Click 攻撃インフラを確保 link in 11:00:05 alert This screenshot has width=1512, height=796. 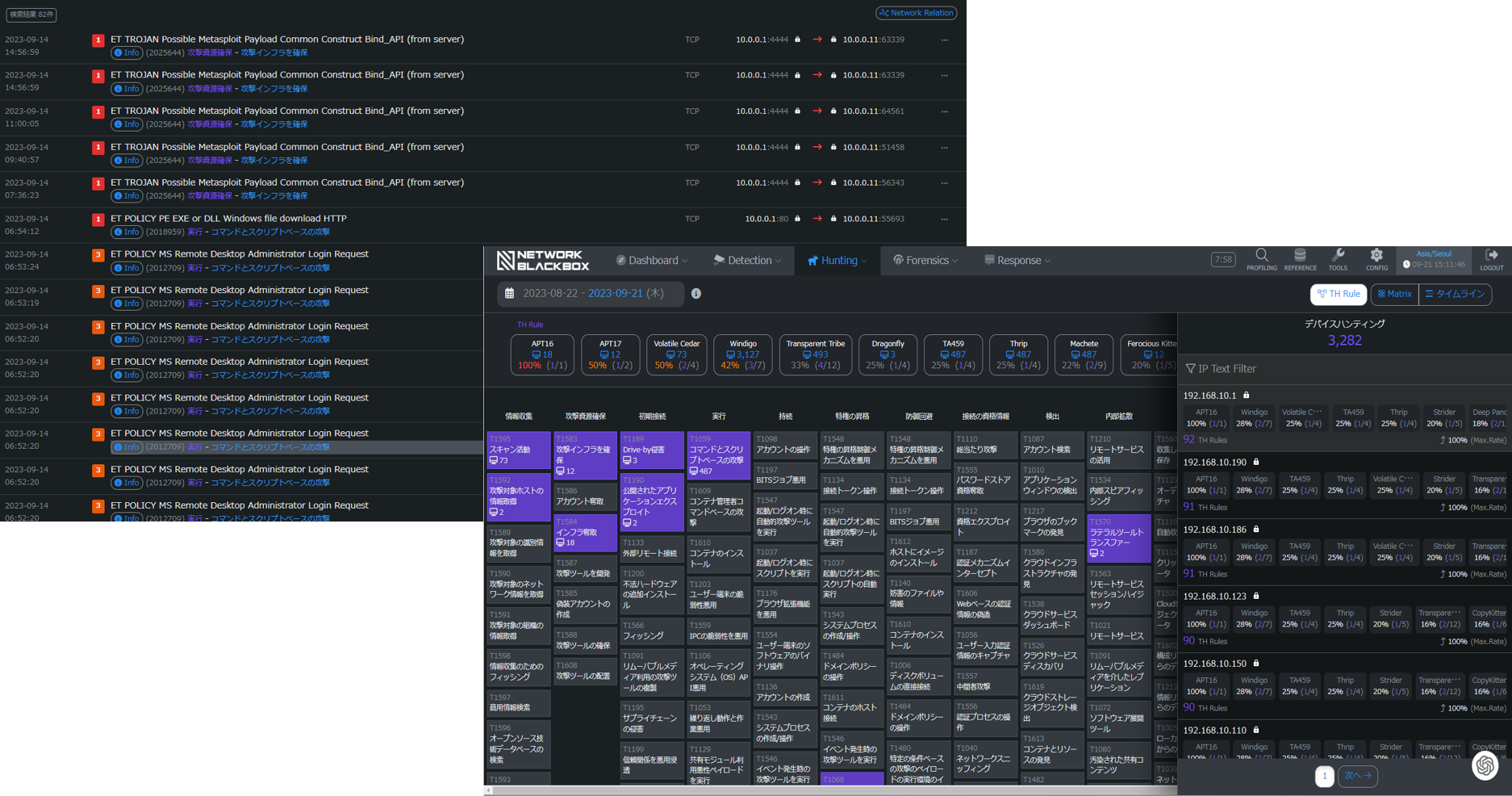pyautogui.click(x=274, y=124)
